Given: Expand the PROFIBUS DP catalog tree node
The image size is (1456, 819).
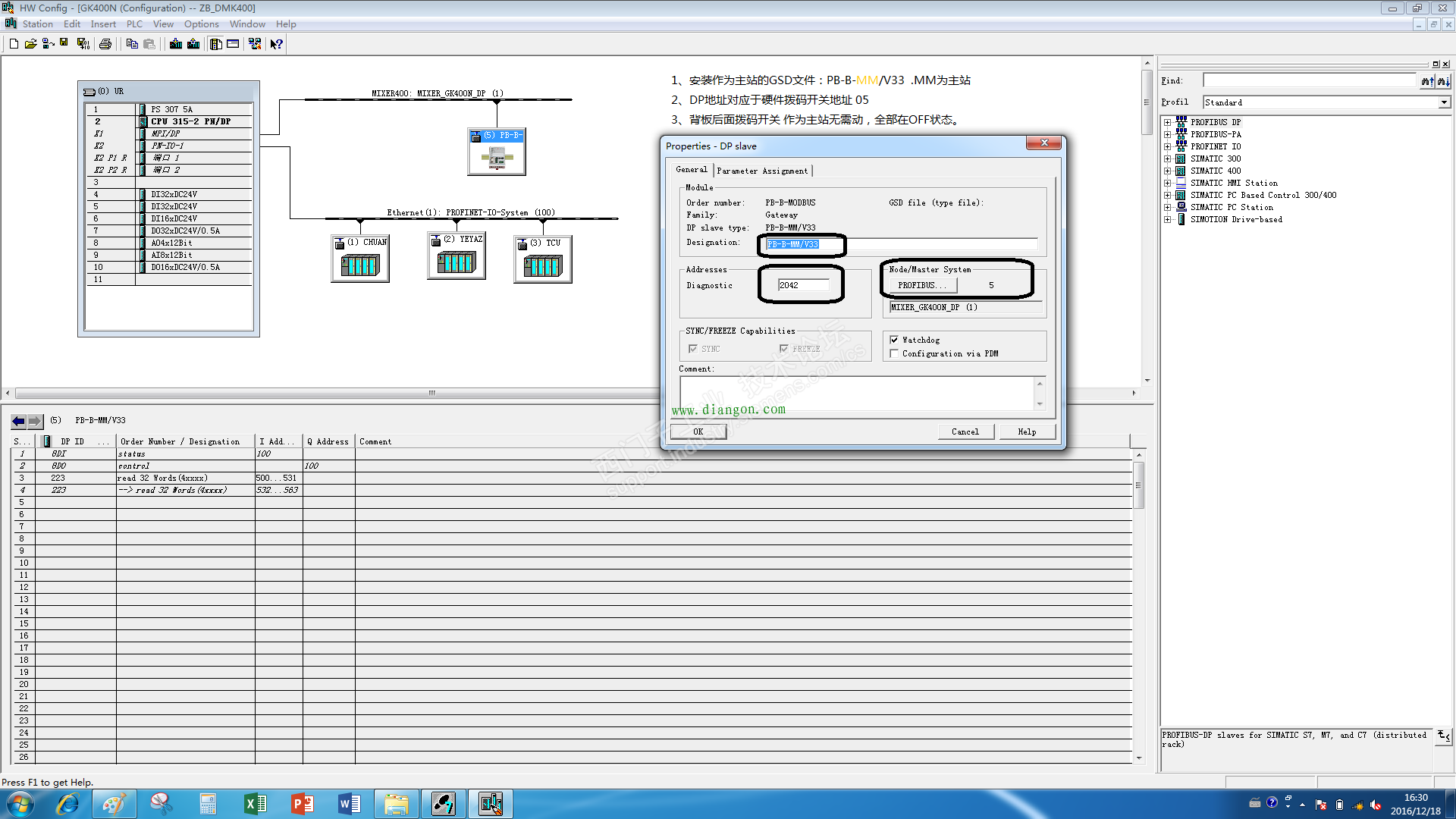Looking at the screenshot, I should (1168, 122).
